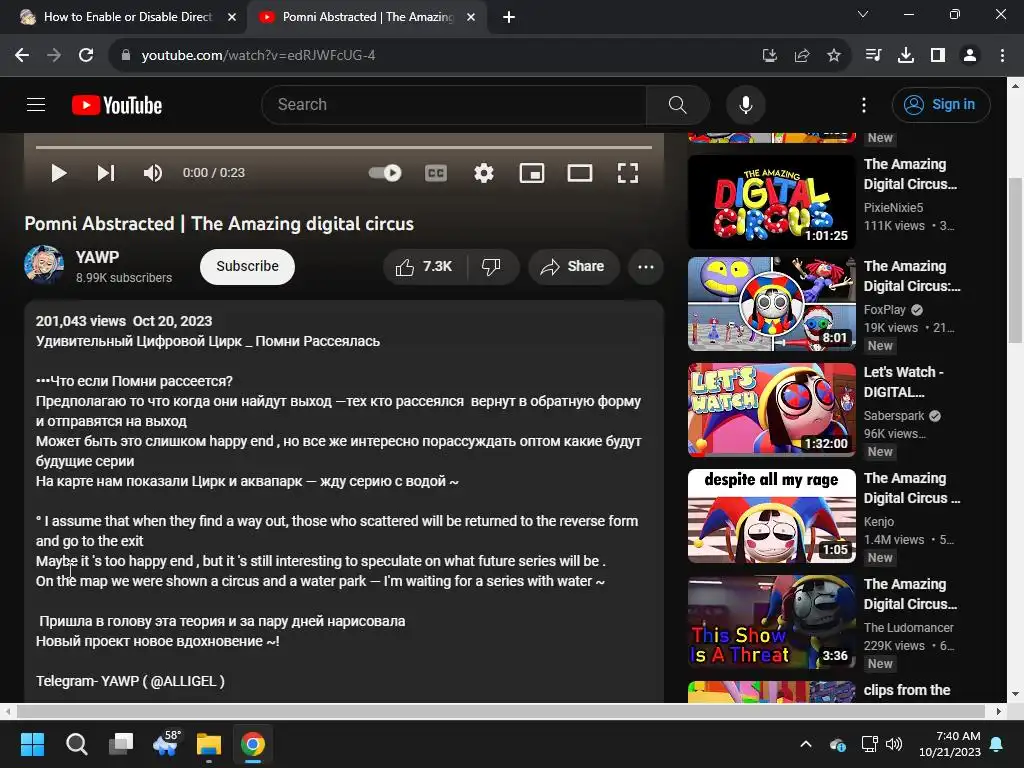Show hidden system tray icons
This screenshot has width=1024, height=768.
pos(807,744)
